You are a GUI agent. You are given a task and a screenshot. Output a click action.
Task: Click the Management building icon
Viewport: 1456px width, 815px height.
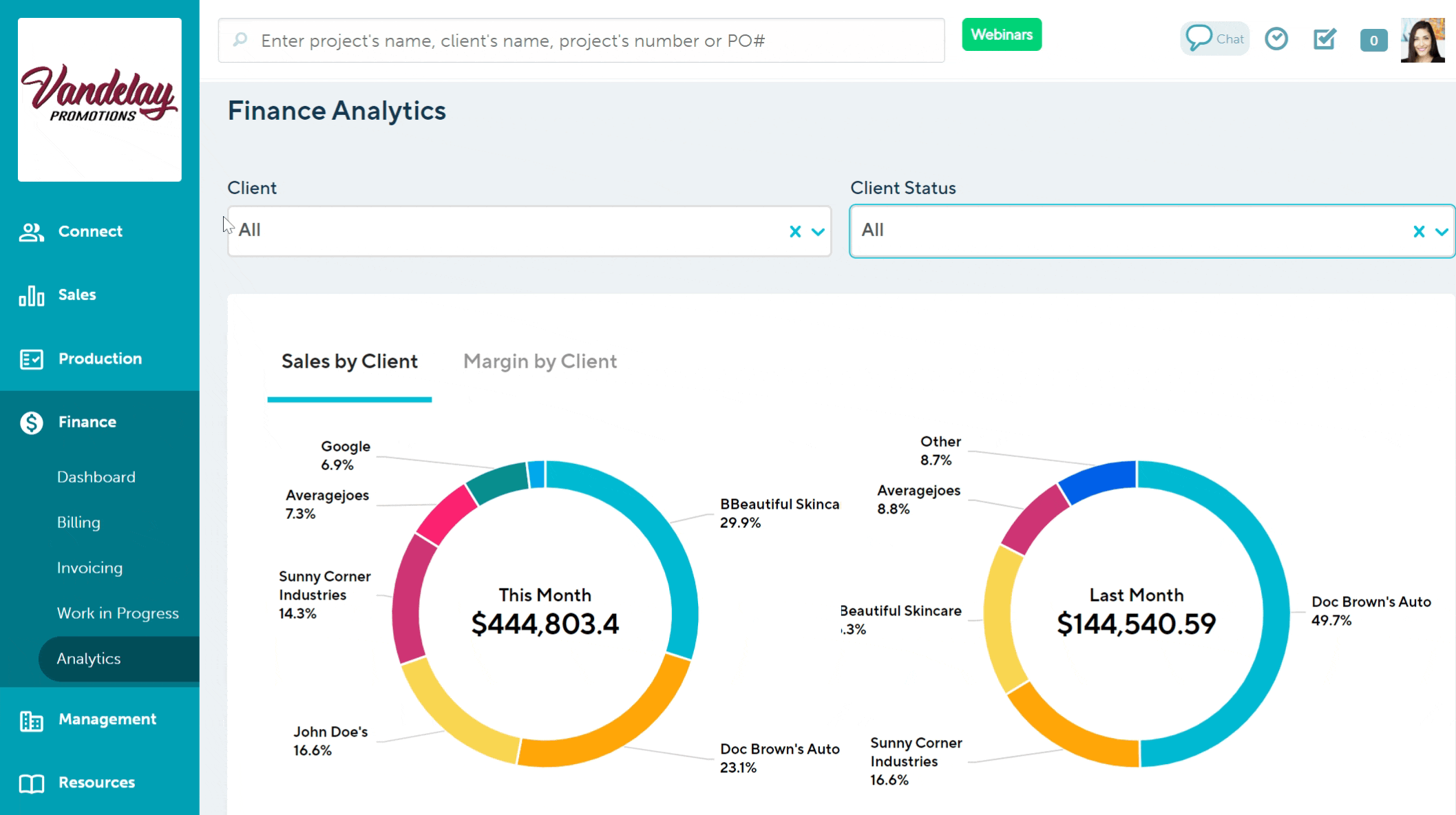(x=32, y=720)
